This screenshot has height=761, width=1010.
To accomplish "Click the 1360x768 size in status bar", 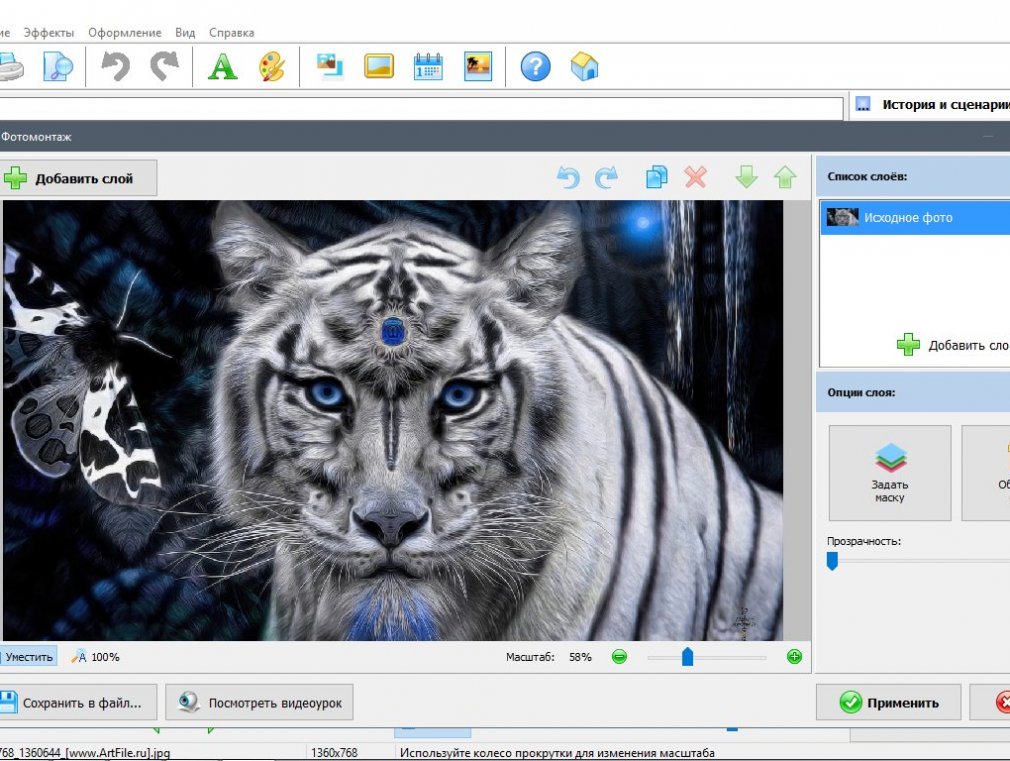I will [334, 752].
